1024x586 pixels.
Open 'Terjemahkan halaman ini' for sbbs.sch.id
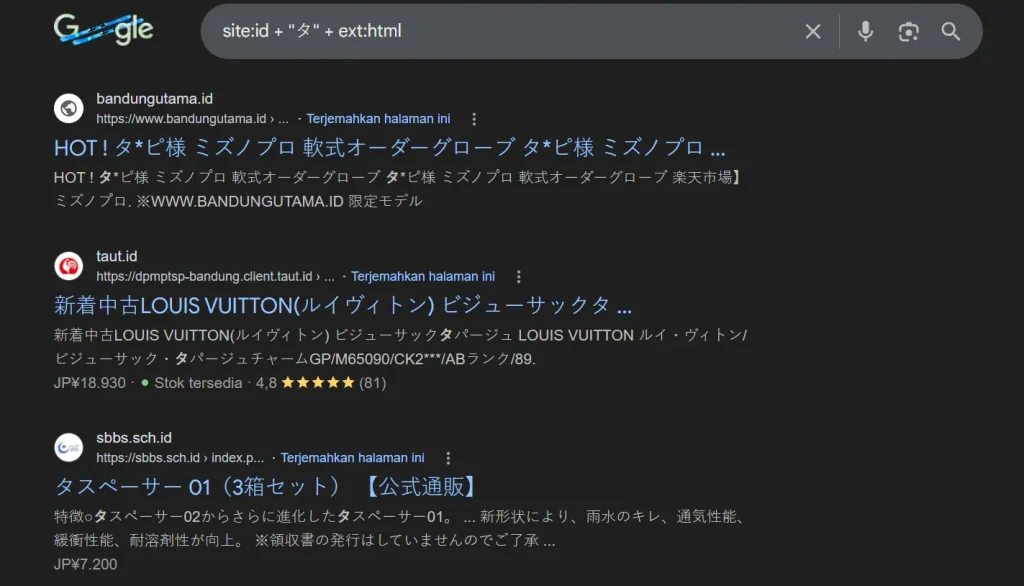[x=352, y=458]
